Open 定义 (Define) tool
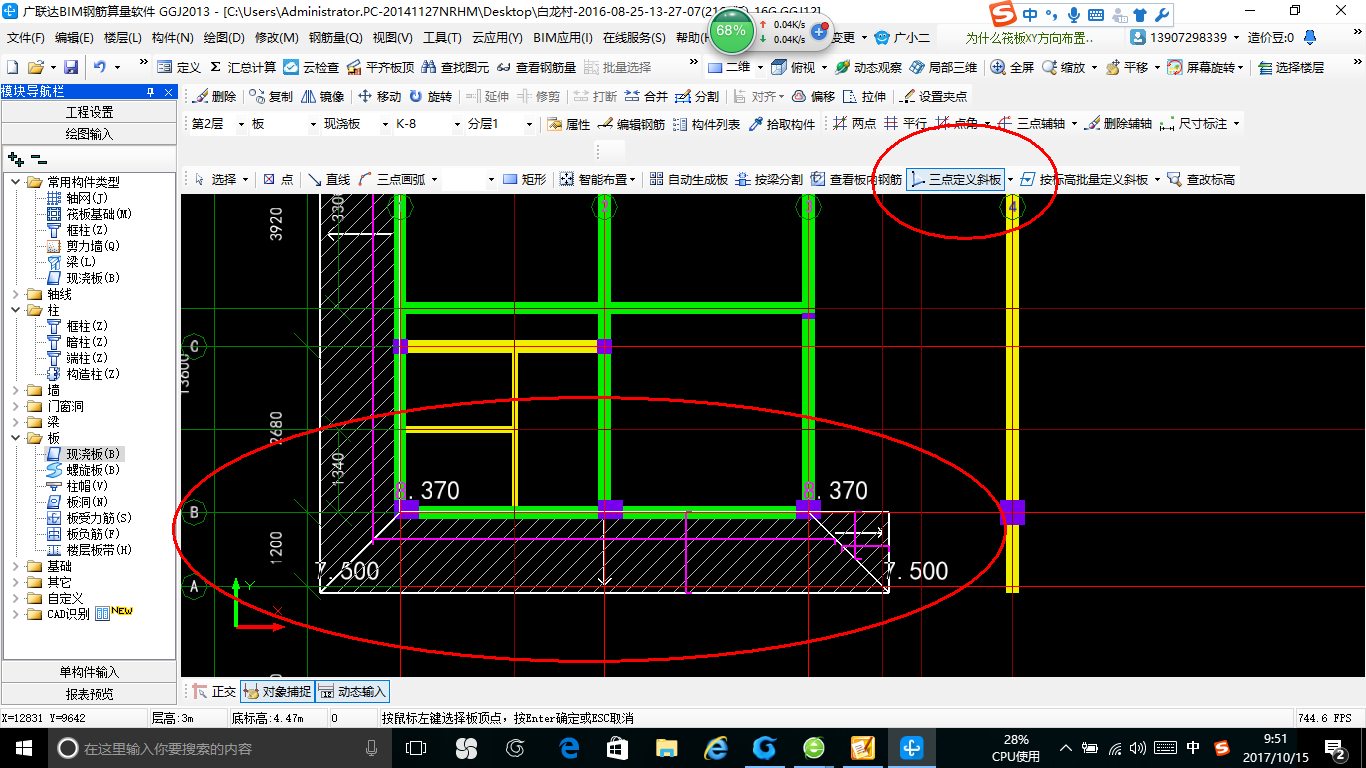 coord(179,67)
